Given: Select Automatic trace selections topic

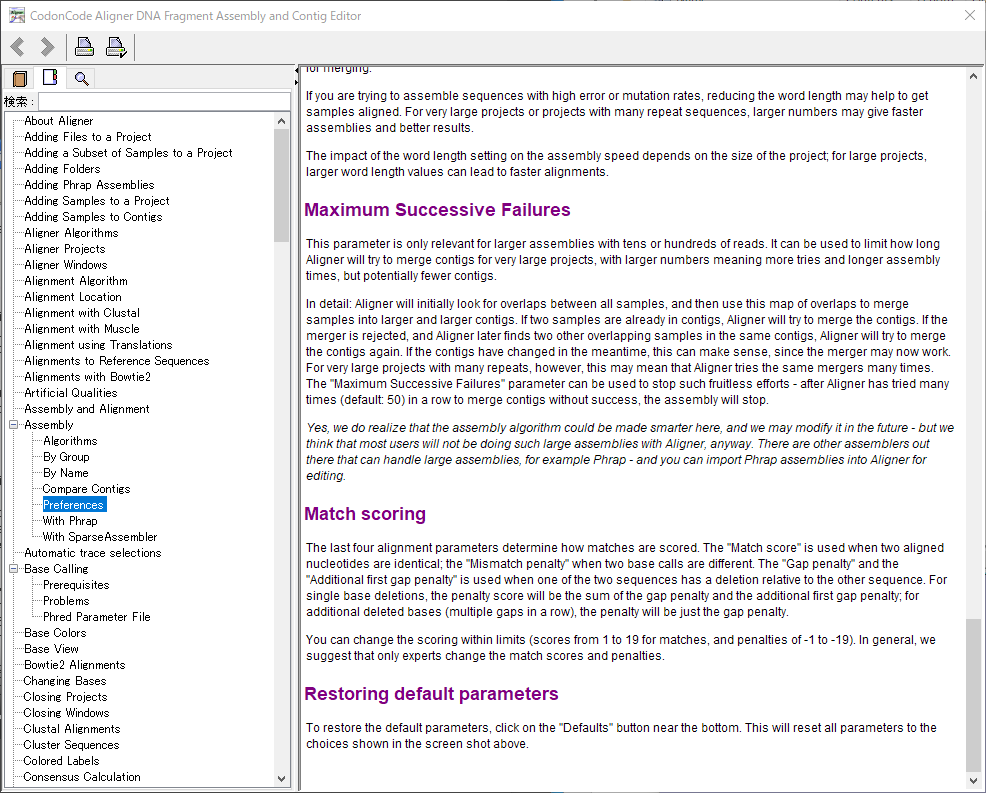Looking at the screenshot, I should pos(92,553).
